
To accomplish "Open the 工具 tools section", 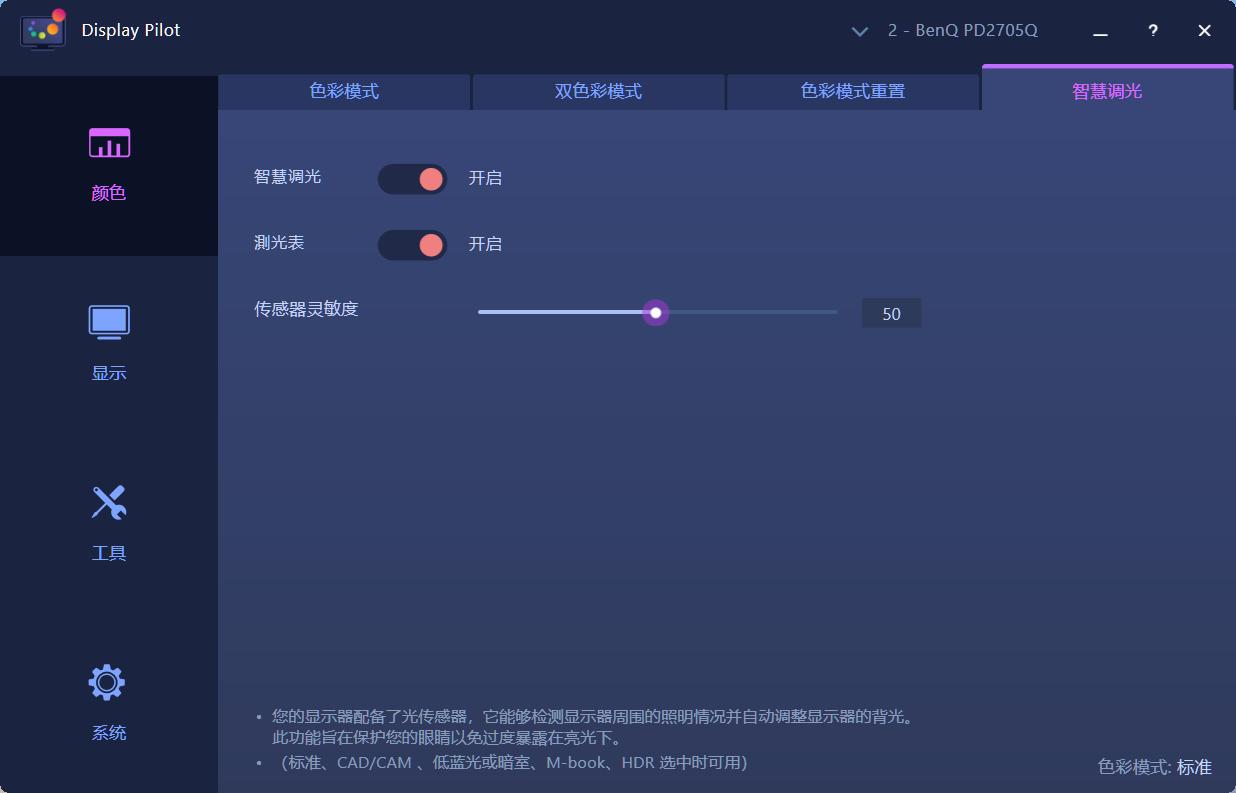I will (x=108, y=552).
